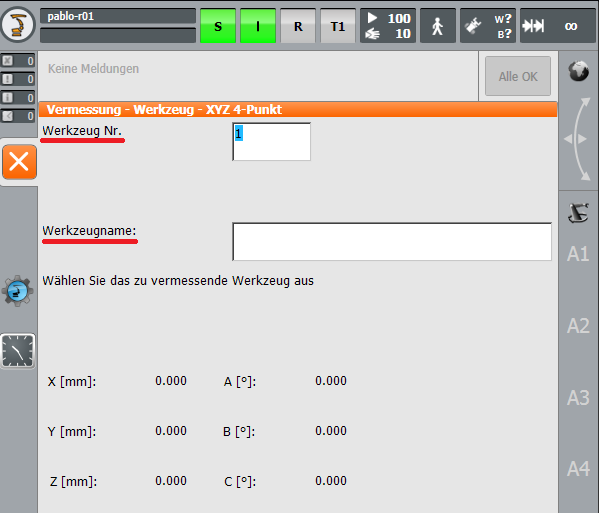Click the Werkzeugname text field
Viewport: 599px width, 513px height.
(392, 242)
